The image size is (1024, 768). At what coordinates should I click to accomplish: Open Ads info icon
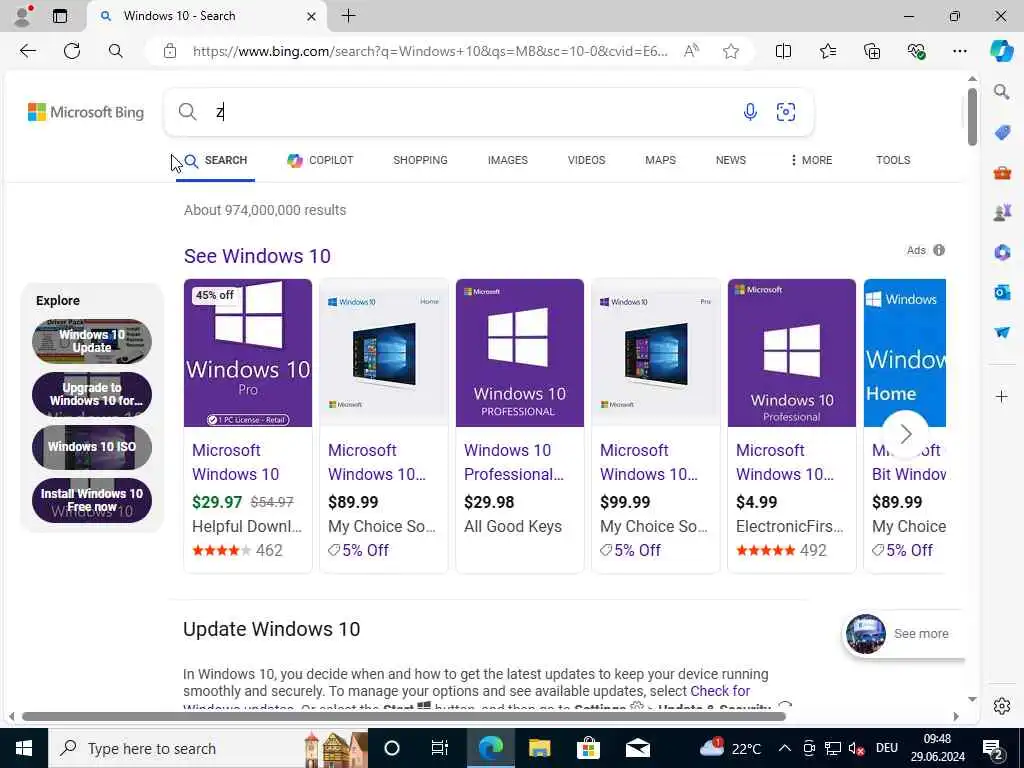[939, 250]
